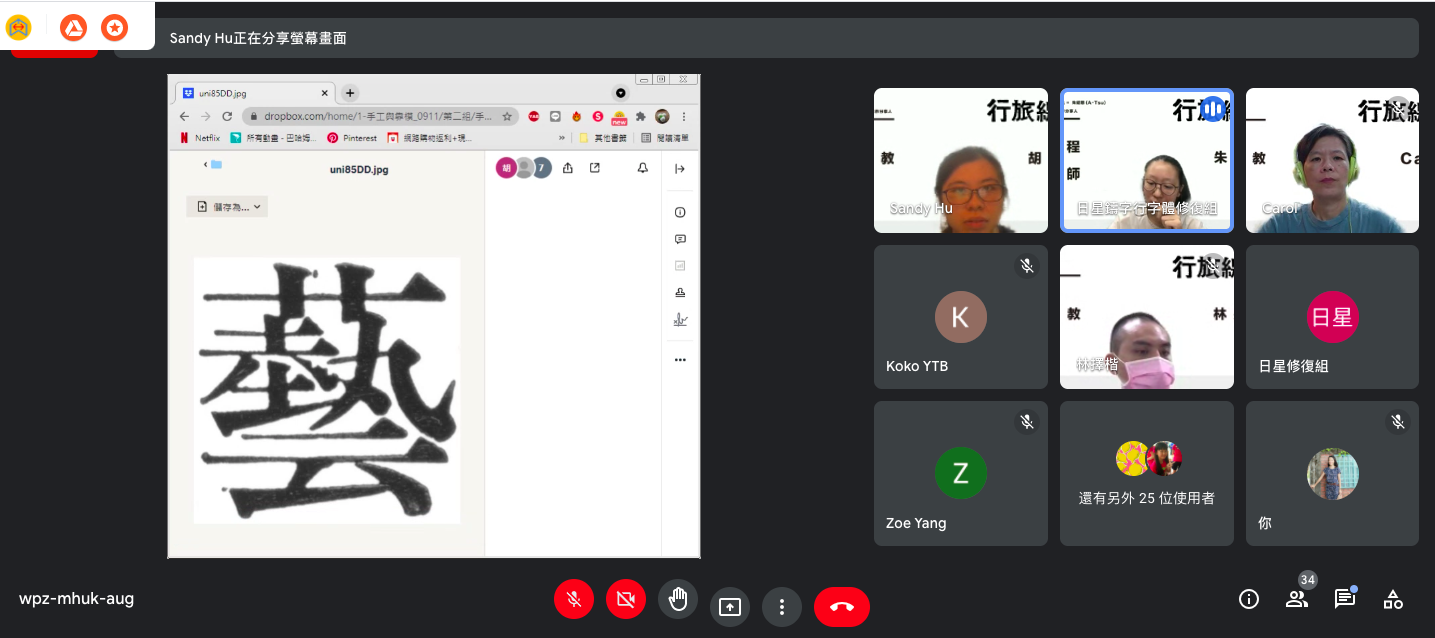Screen dimensions: 1435x638
Task: Open the Netflix bookmark
Action: click(x=206, y=137)
